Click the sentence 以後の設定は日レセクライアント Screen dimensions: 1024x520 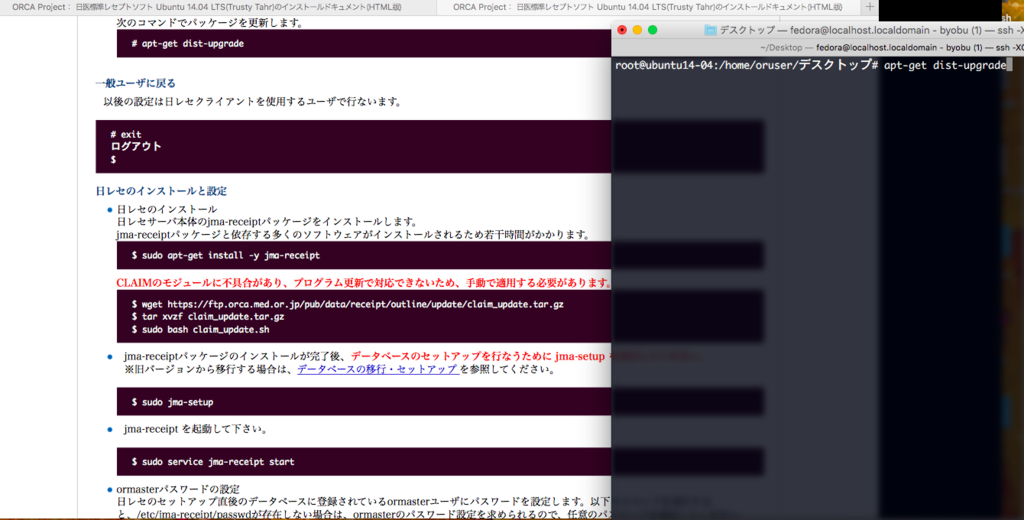[x=253, y=101]
